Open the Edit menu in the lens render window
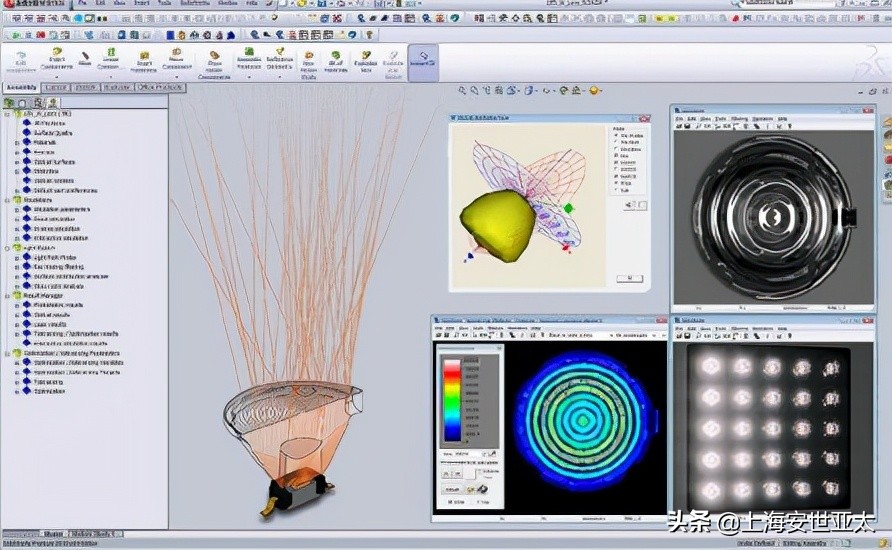 692,118
